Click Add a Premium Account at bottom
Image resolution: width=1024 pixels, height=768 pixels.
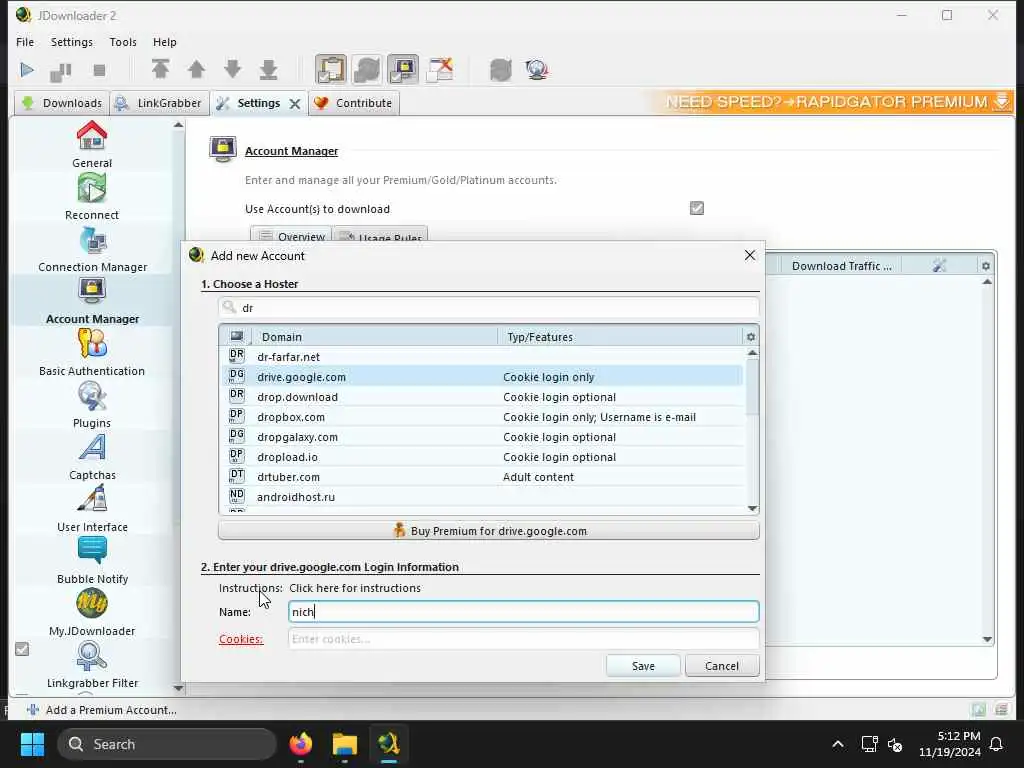(103, 710)
